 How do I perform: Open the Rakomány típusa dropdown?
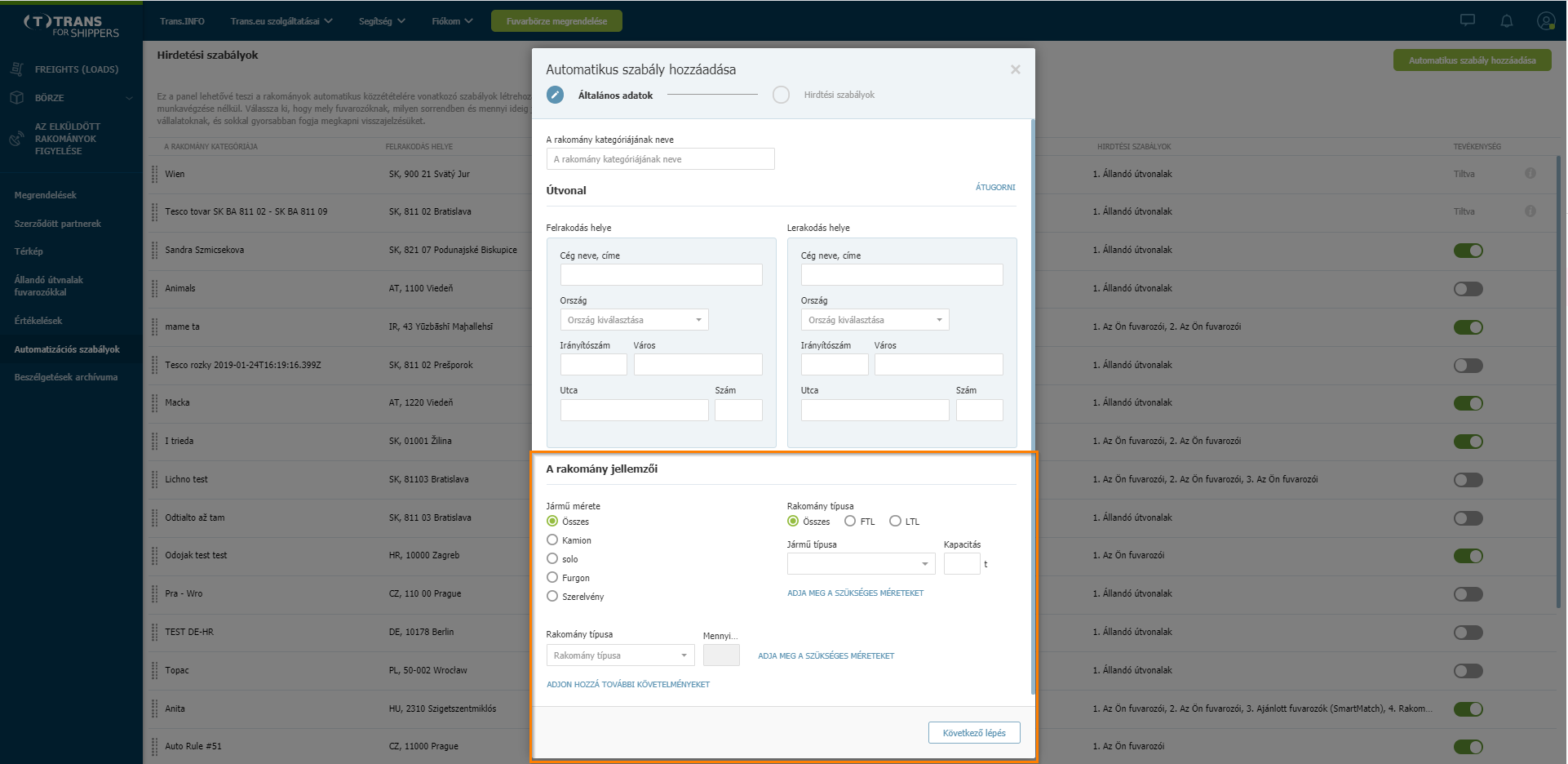(x=620, y=655)
